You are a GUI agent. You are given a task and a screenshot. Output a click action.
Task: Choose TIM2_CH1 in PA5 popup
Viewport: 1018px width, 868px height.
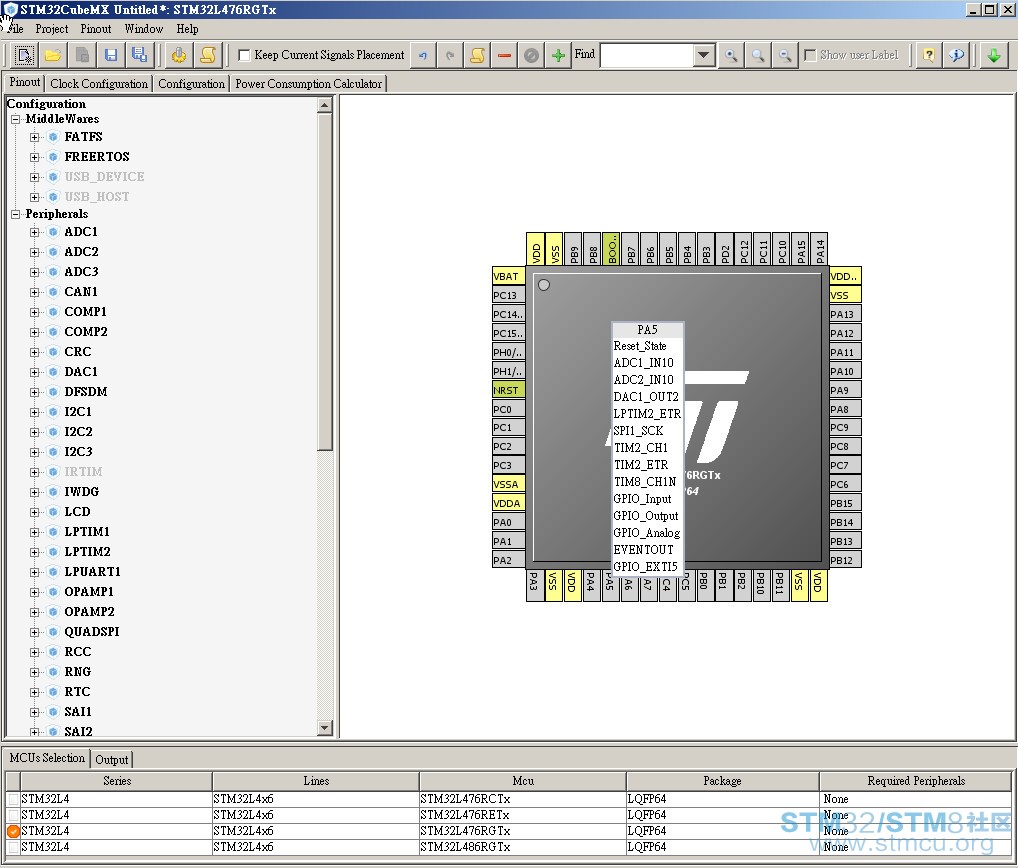pos(647,447)
